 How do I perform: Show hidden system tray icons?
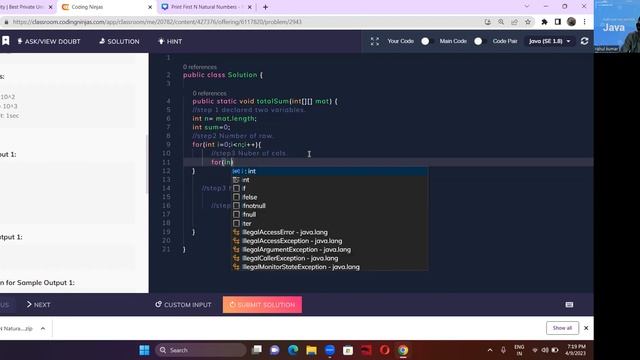pos(490,350)
